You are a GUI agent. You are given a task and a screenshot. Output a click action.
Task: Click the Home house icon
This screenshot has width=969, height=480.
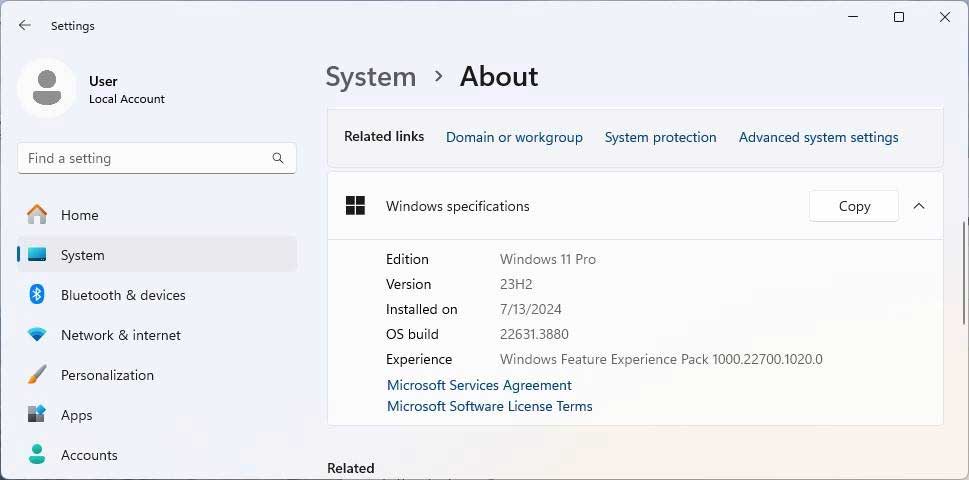pos(37,215)
